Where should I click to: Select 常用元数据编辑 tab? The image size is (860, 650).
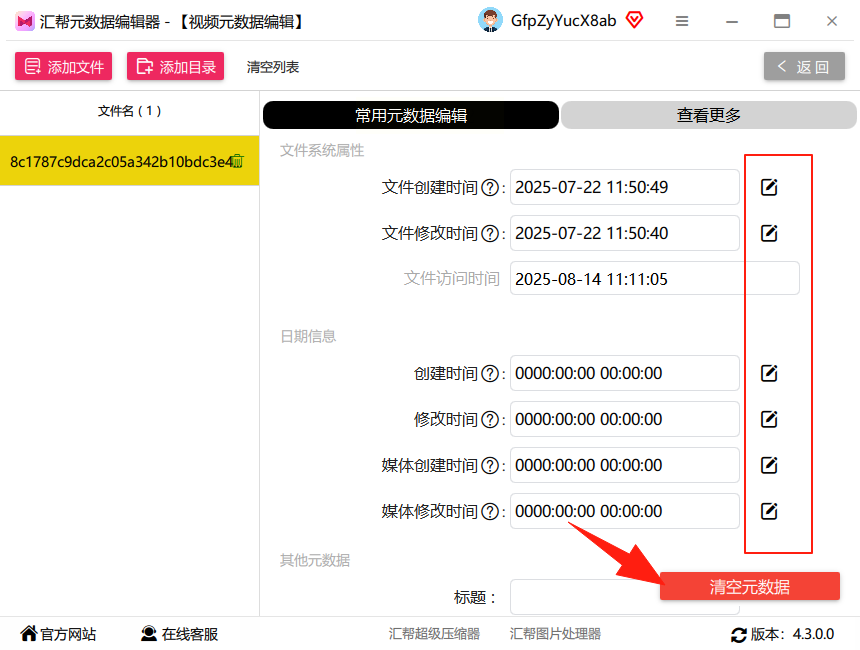[411, 115]
